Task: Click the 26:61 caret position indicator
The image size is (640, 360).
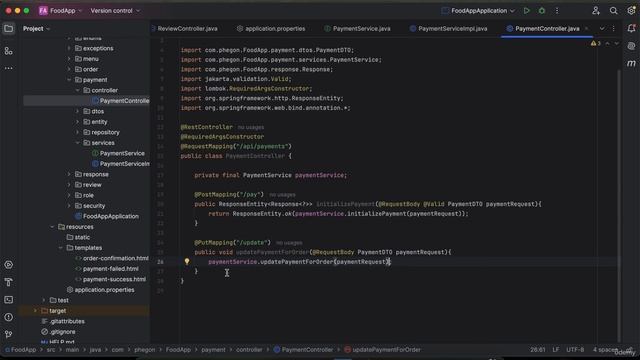Action: (x=538, y=350)
